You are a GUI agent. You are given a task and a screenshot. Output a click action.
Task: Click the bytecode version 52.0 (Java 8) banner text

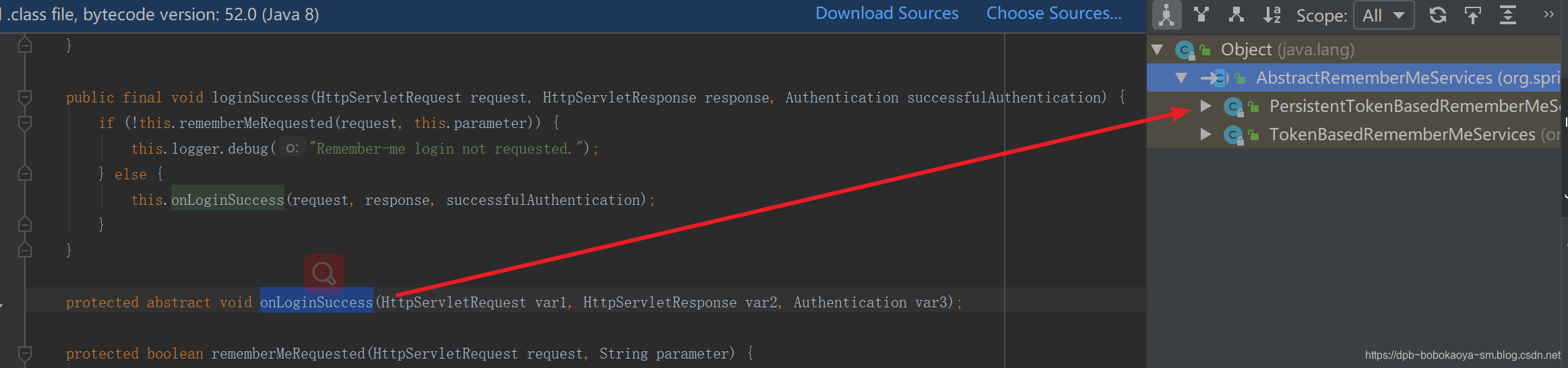[160, 14]
